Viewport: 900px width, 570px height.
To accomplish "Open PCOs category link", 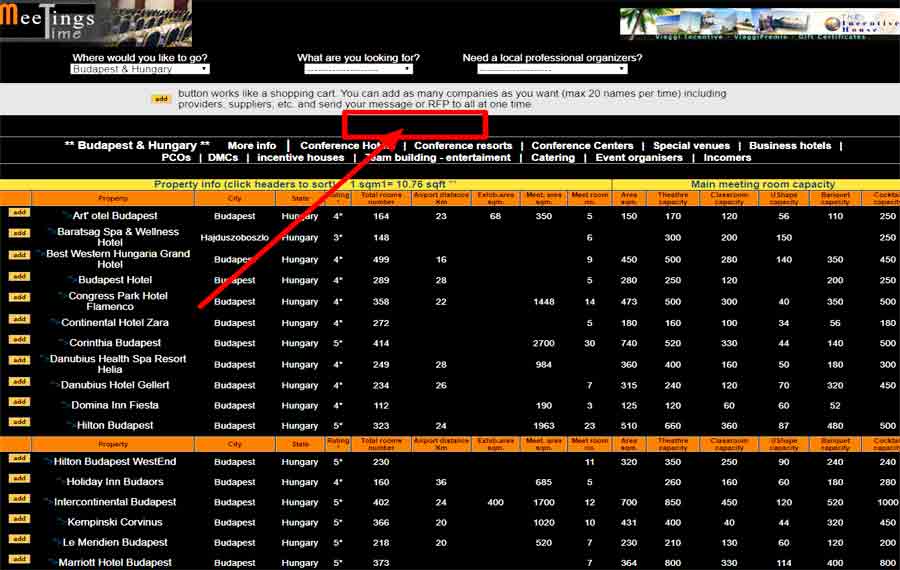I will tap(176, 157).
